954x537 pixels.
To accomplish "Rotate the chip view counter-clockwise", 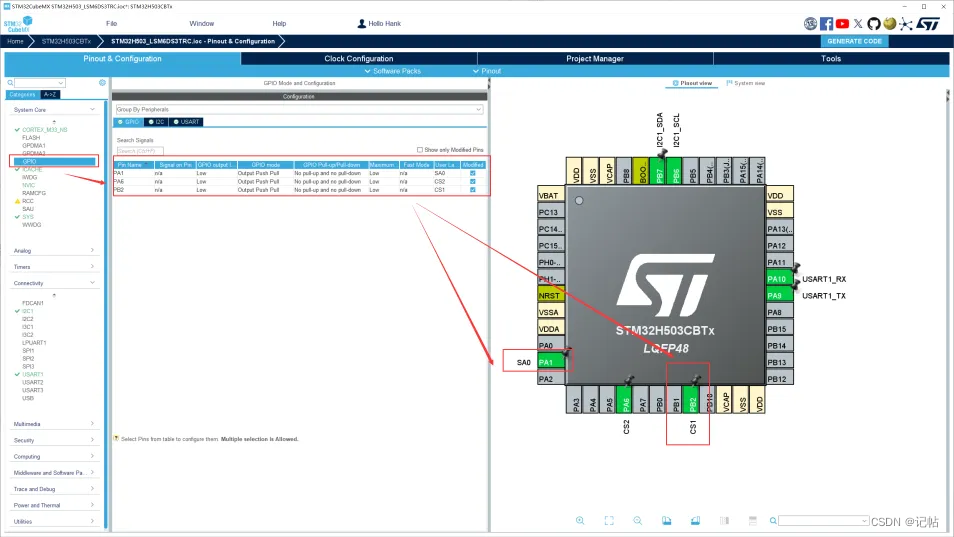I will pos(695,521).
